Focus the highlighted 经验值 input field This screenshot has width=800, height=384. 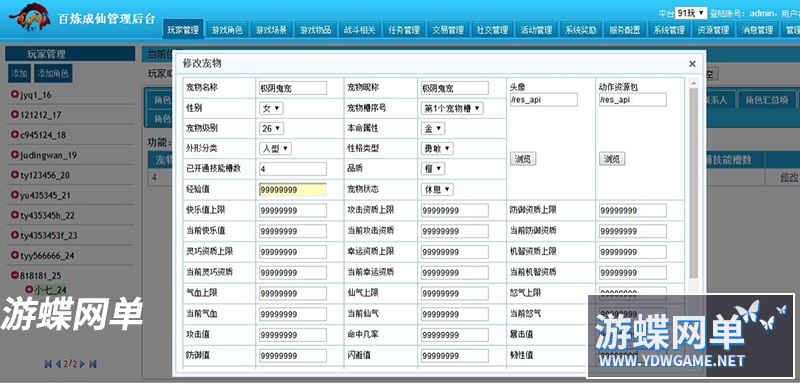[x=293, y=190]
